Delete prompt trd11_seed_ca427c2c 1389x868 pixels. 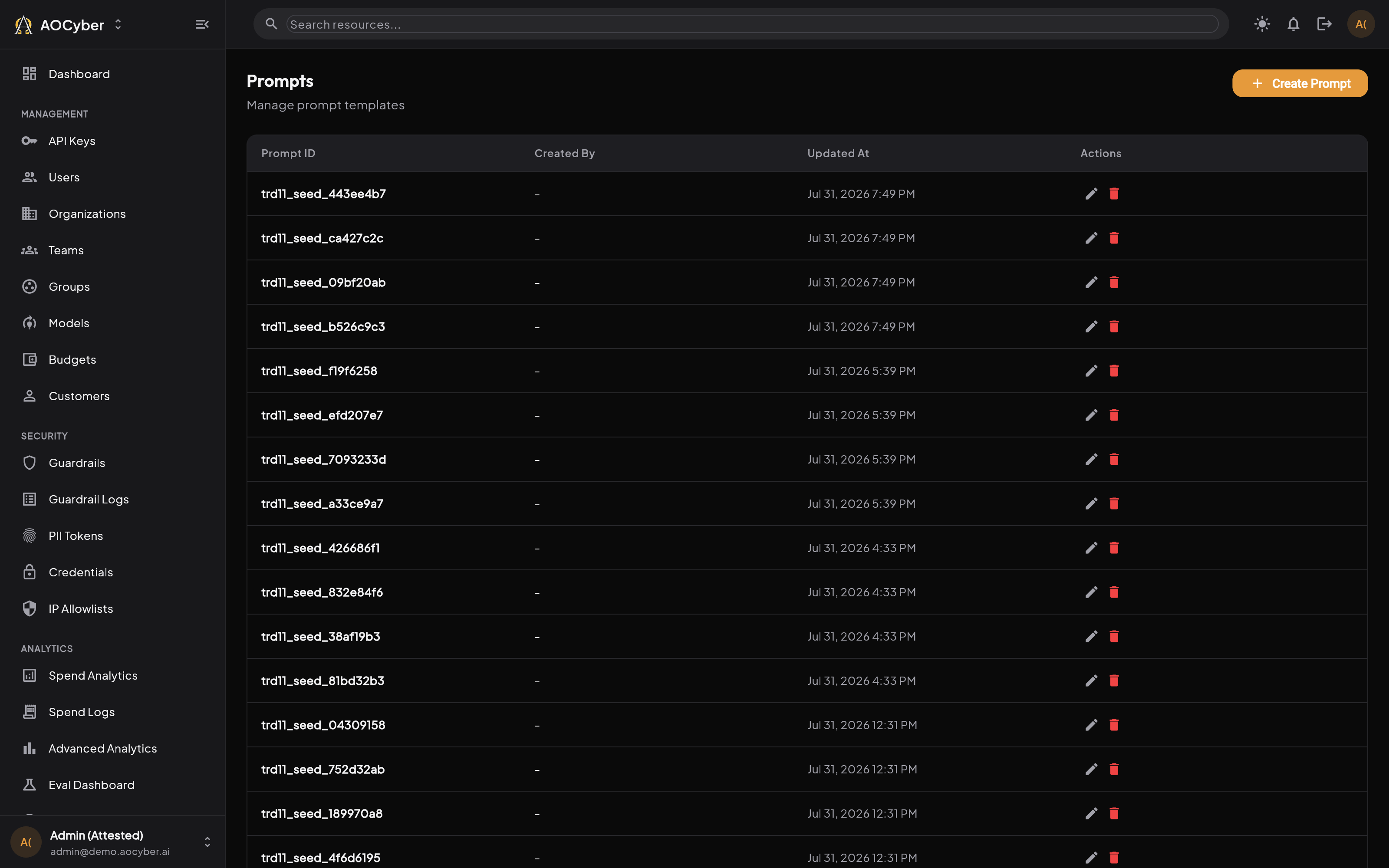1114,238
